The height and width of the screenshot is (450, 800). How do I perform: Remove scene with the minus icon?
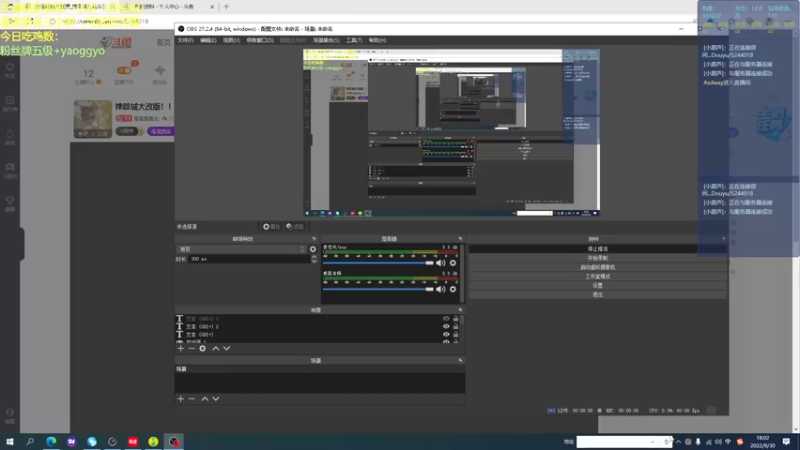[x=191, y=398]
